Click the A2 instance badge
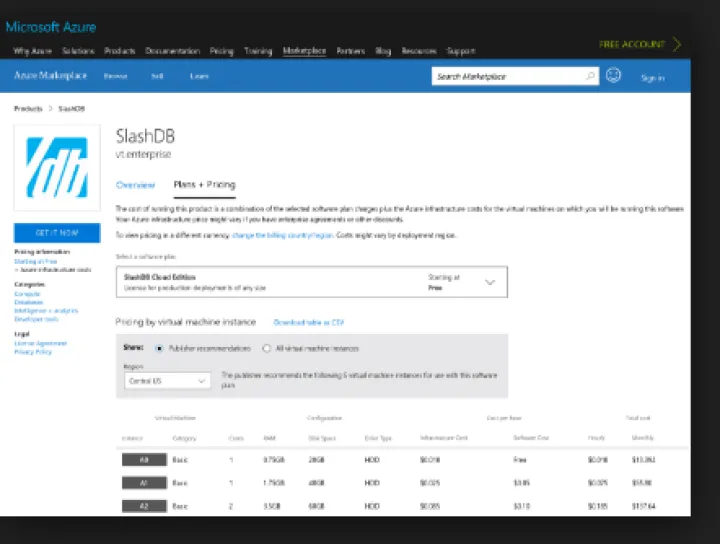 click(144, 506)
